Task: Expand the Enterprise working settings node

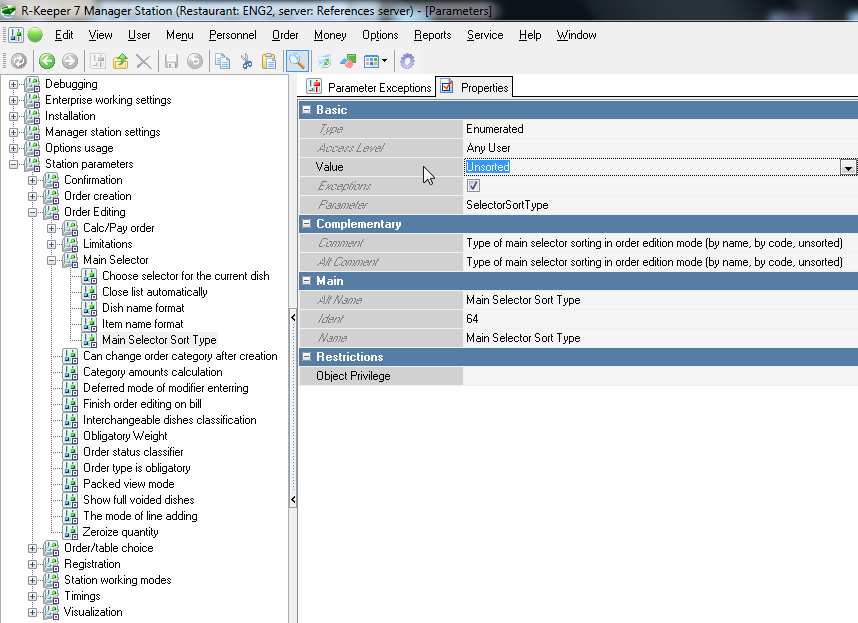Action: tap(13, 100)
